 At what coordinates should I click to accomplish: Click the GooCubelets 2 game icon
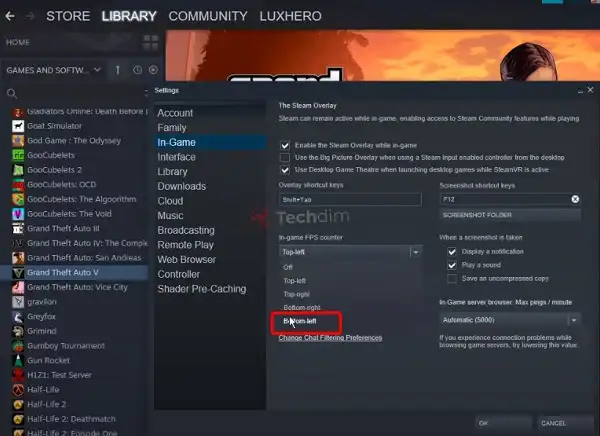(18, 170)
